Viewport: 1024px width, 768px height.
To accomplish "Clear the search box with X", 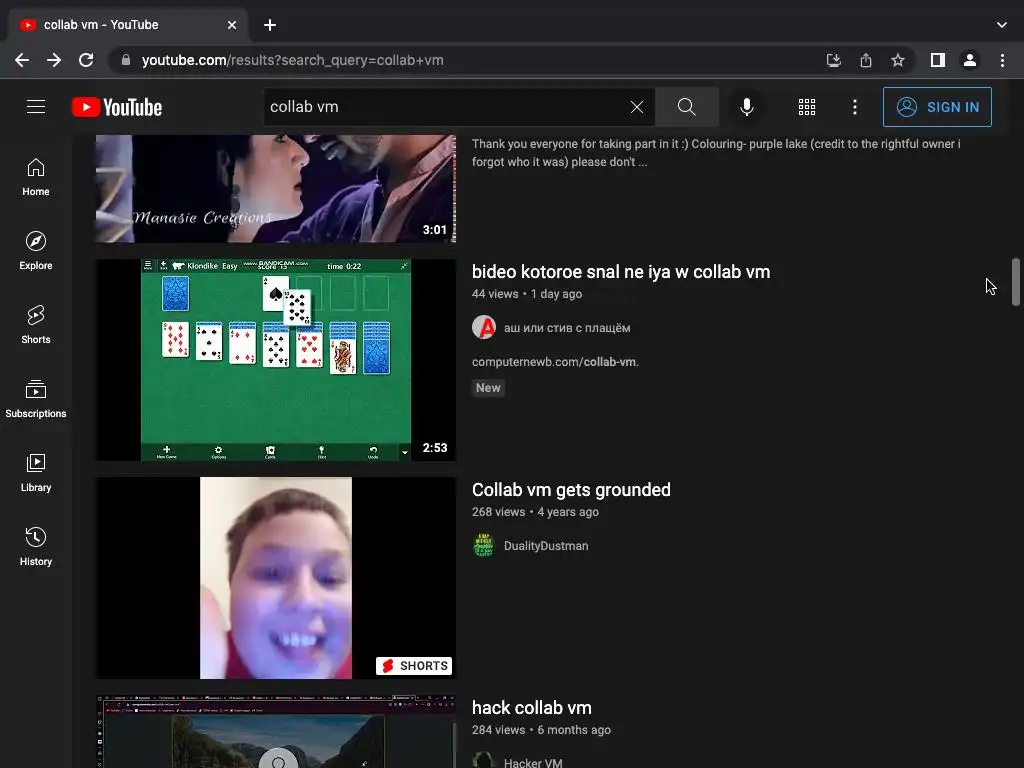I will tap(637, 107).
